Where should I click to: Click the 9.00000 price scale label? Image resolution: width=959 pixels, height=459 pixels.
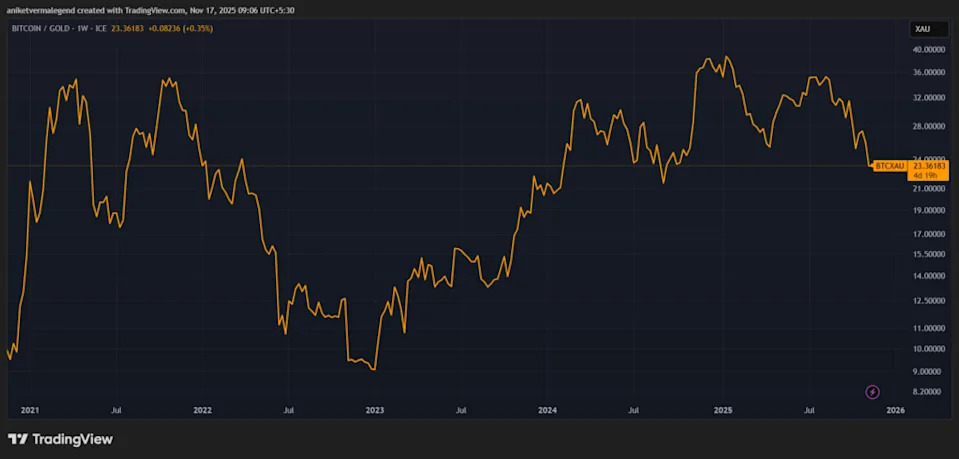click(x=928, y=369)
